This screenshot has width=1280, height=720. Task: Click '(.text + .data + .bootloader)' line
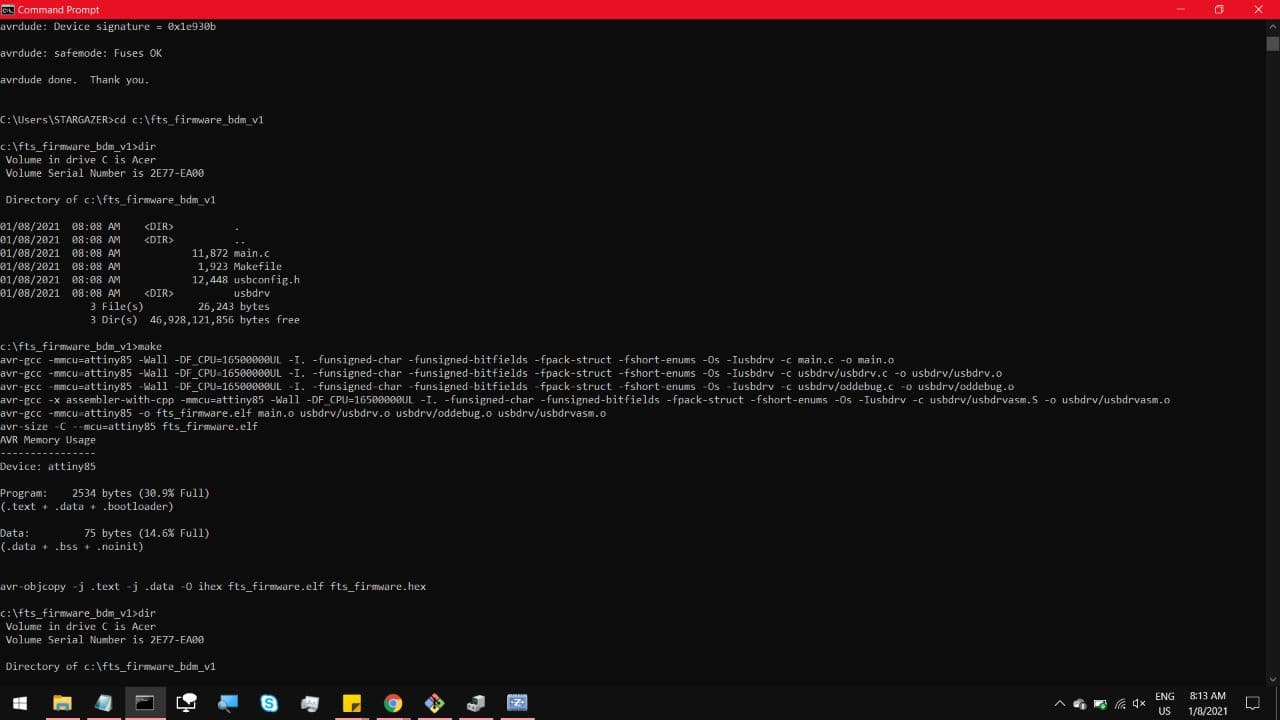coord(87,506)
